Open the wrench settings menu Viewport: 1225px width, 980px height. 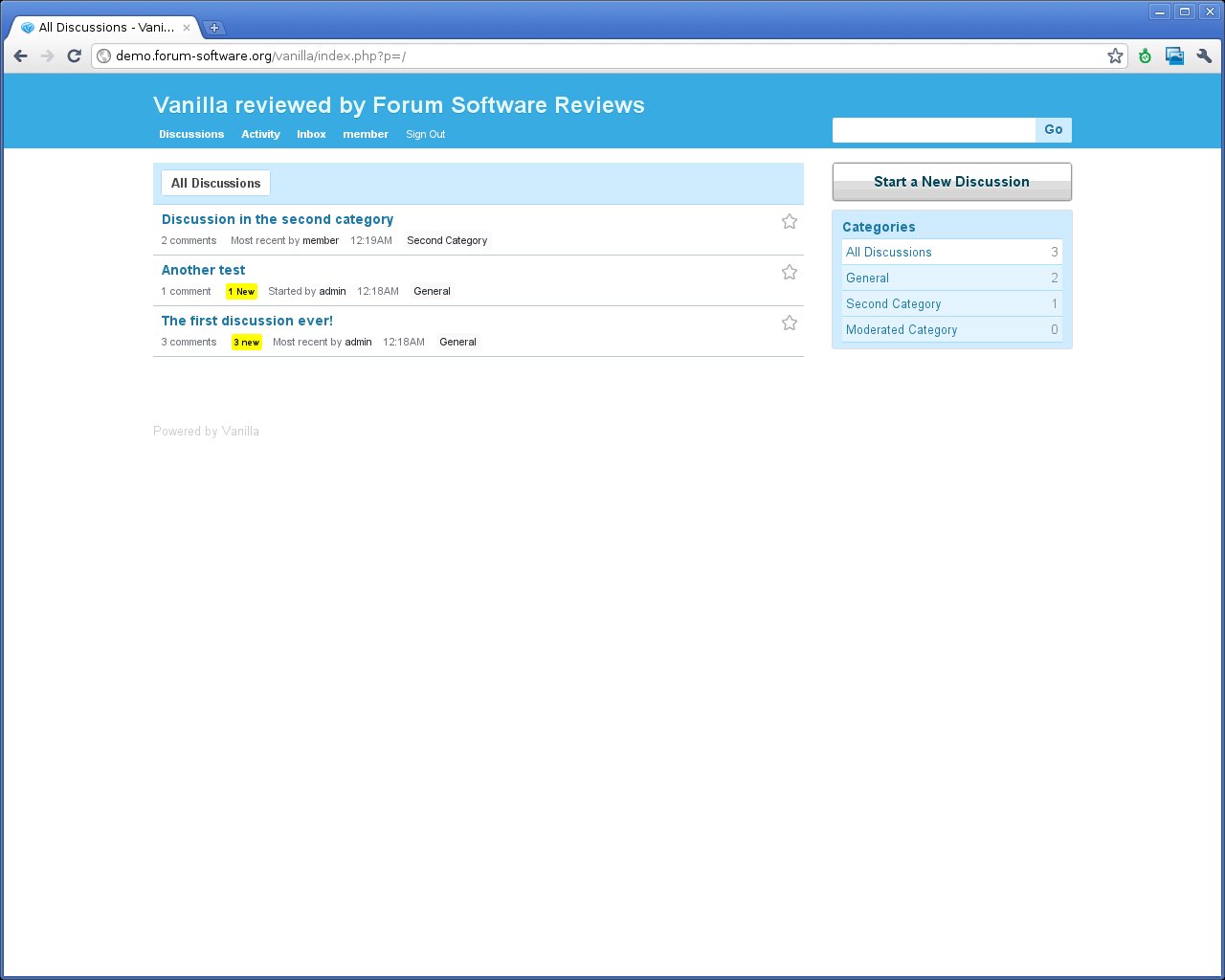[1204, 56]
